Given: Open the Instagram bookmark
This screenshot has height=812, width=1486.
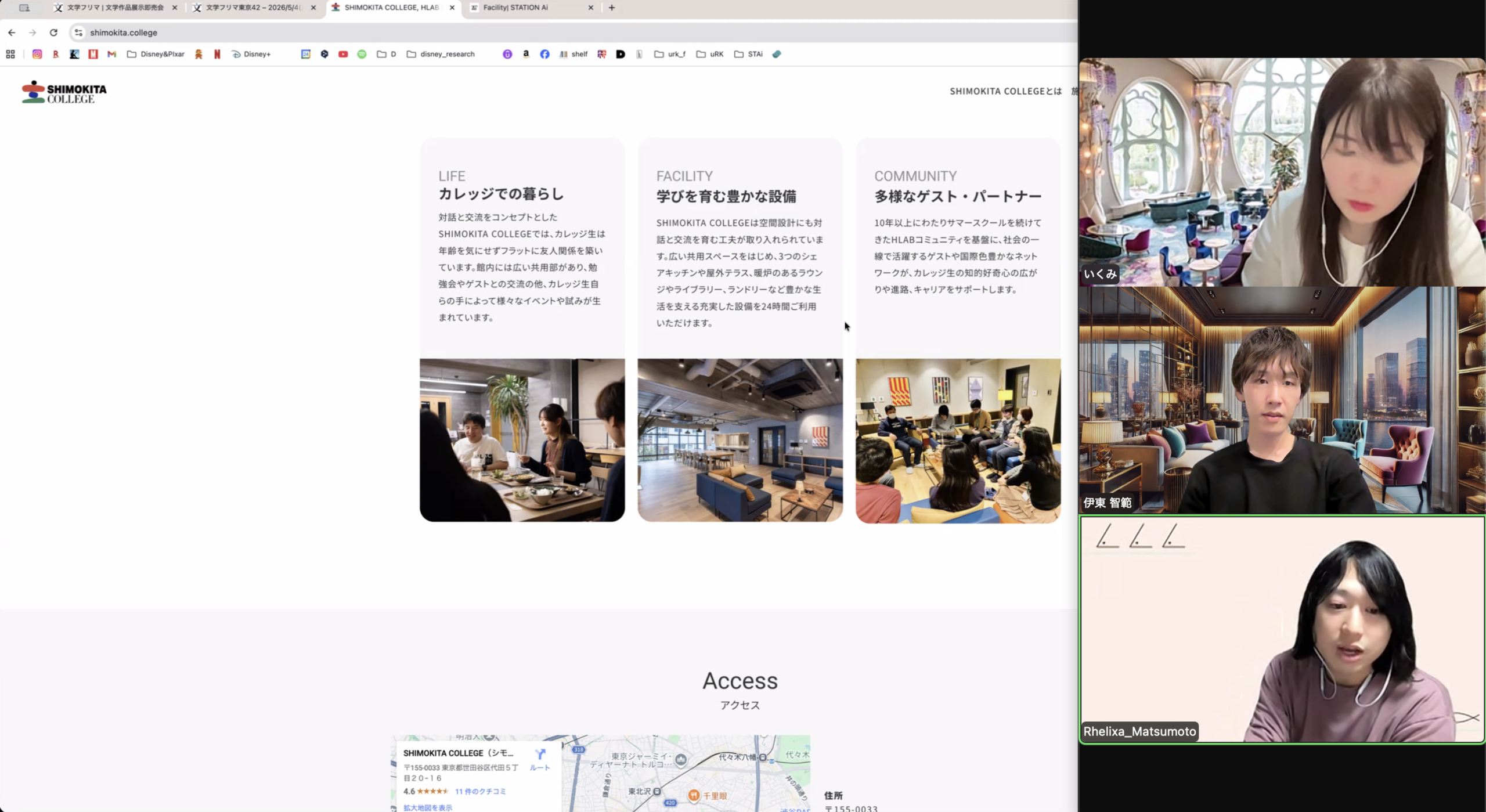Looking at the screenshot, I should click(37, 54).
